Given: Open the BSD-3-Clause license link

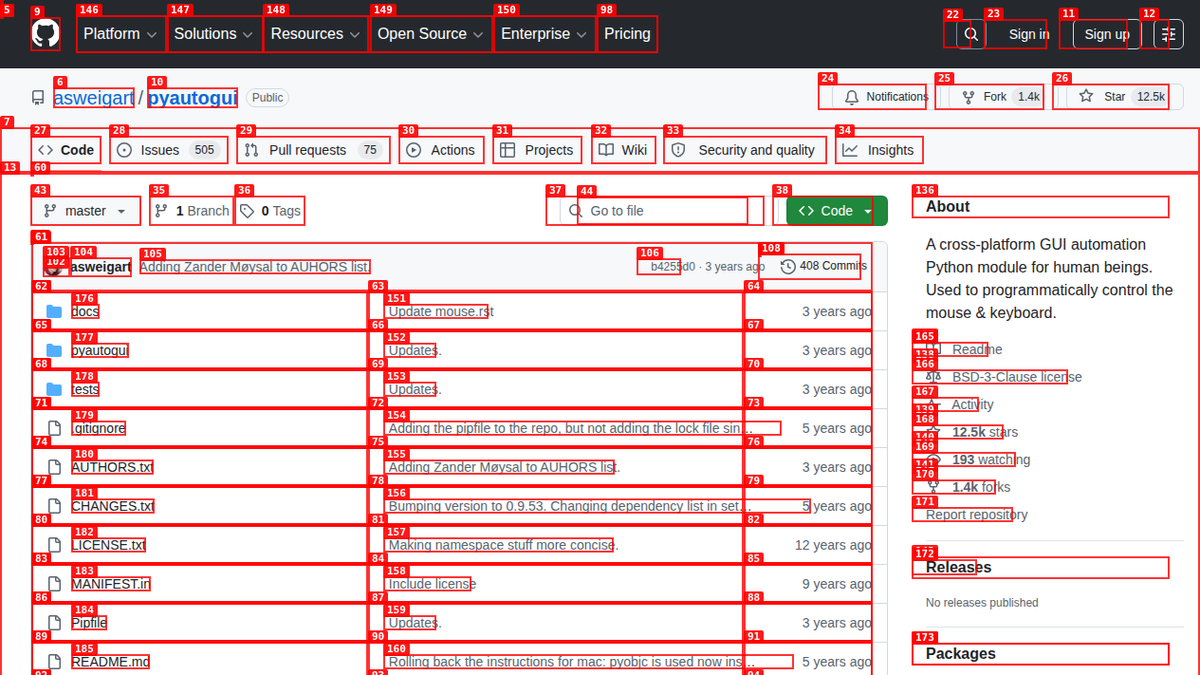Looking at the screenshot, I should (1004, 377).
